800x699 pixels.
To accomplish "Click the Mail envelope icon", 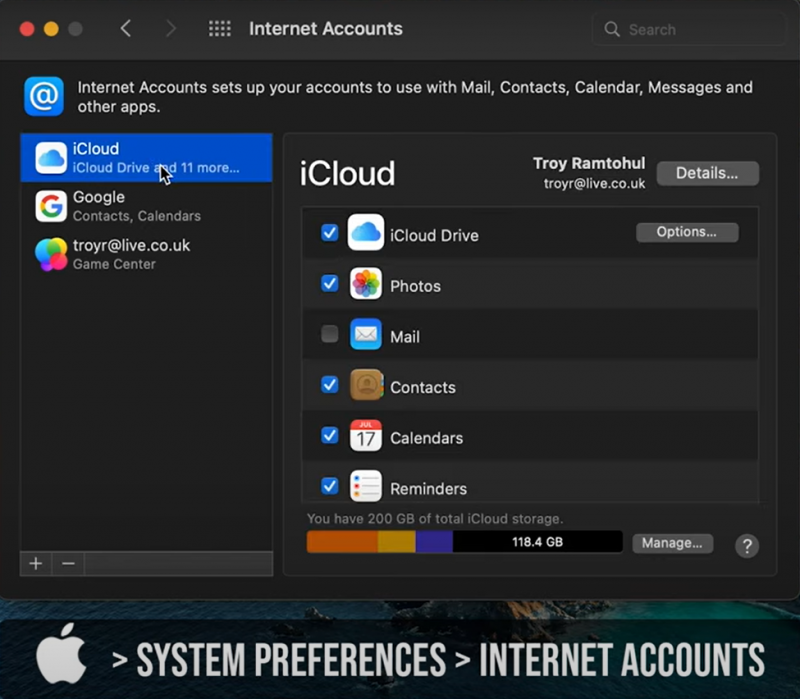I will click(366, 334).
